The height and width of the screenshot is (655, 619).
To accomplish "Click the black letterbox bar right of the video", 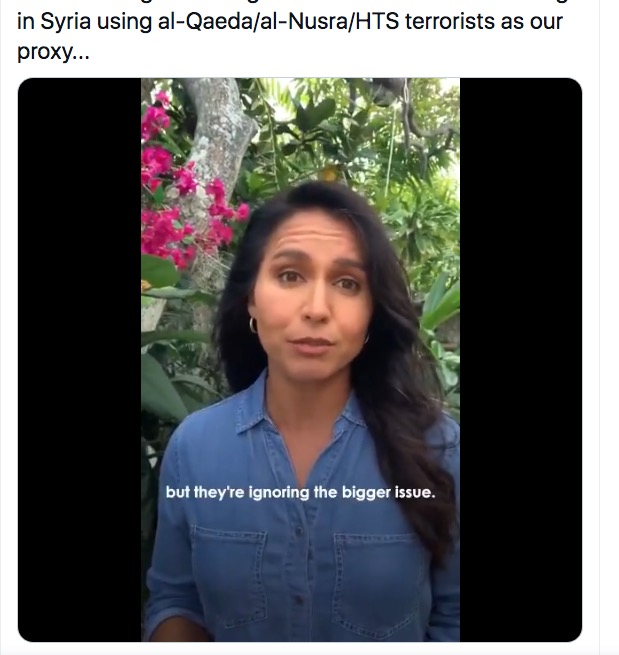I will [x=521, y=360].
